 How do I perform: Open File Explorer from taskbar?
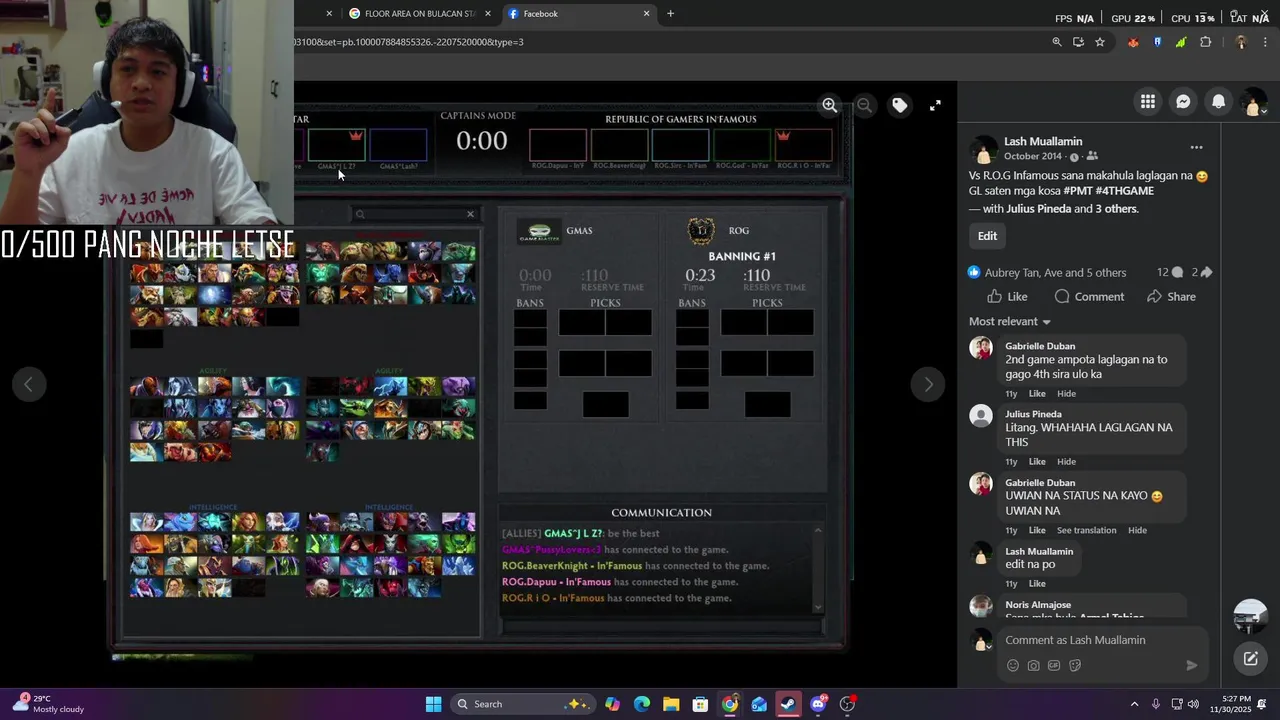coord(671,704)
